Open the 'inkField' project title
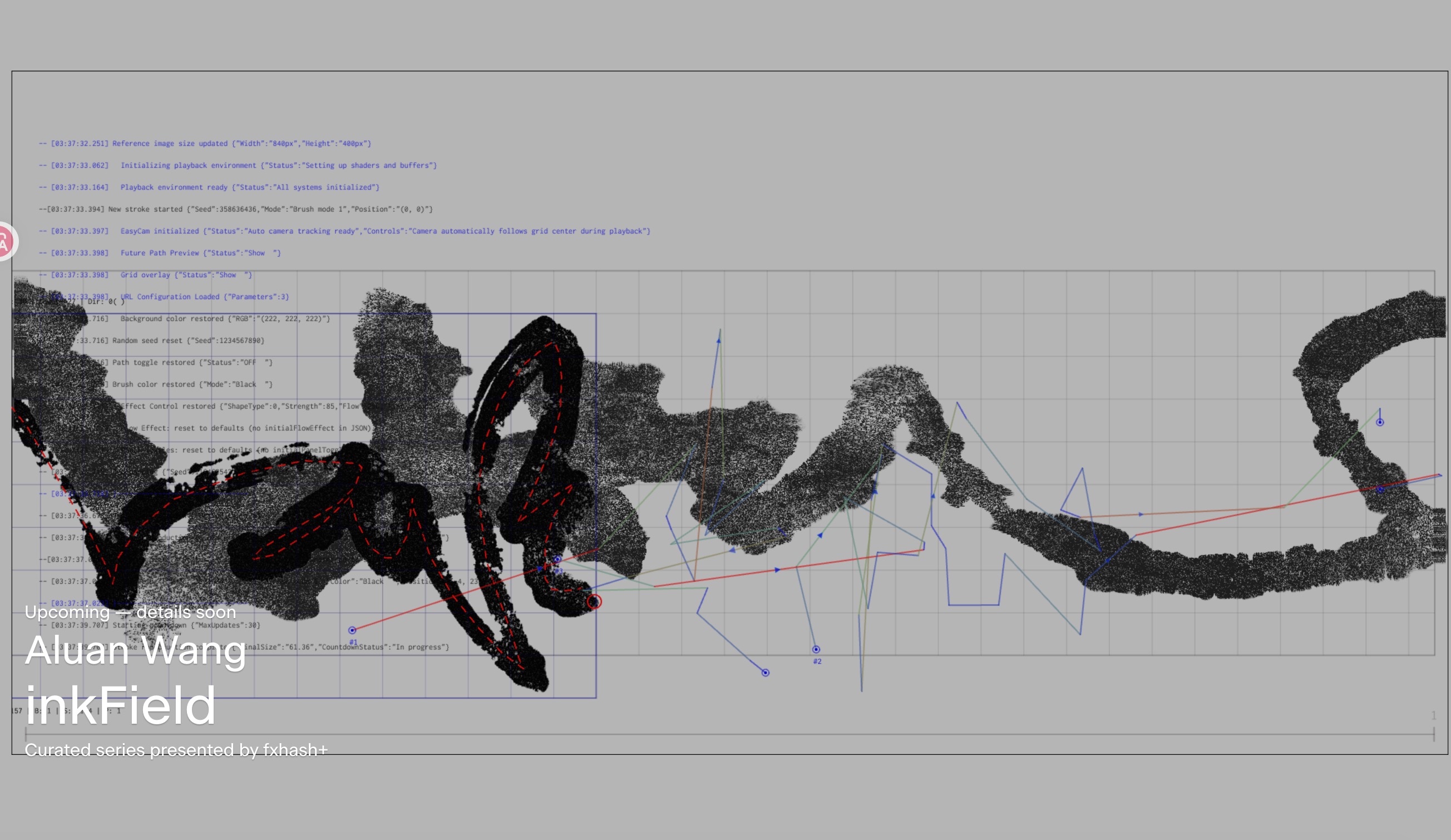This screenshot has width=1451, height=840. [120, 705]
